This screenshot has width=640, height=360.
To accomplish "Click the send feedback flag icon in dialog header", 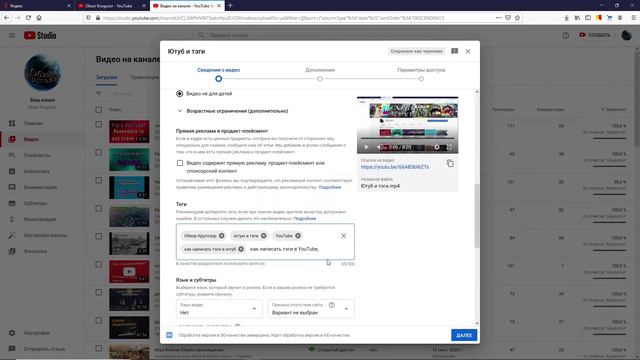I will pos(454,51).
